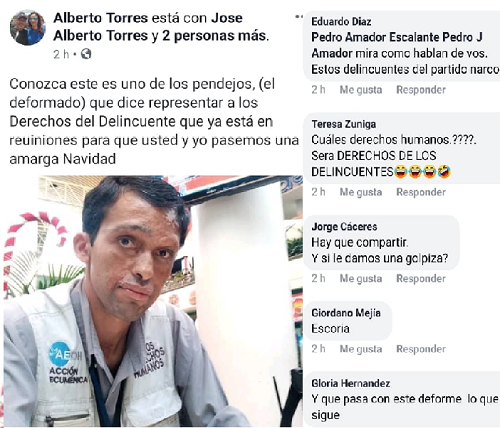This screenshot has height=428, width=500.
Task: Show the '2 personas más' tagged list
Action: pos(215,35)
